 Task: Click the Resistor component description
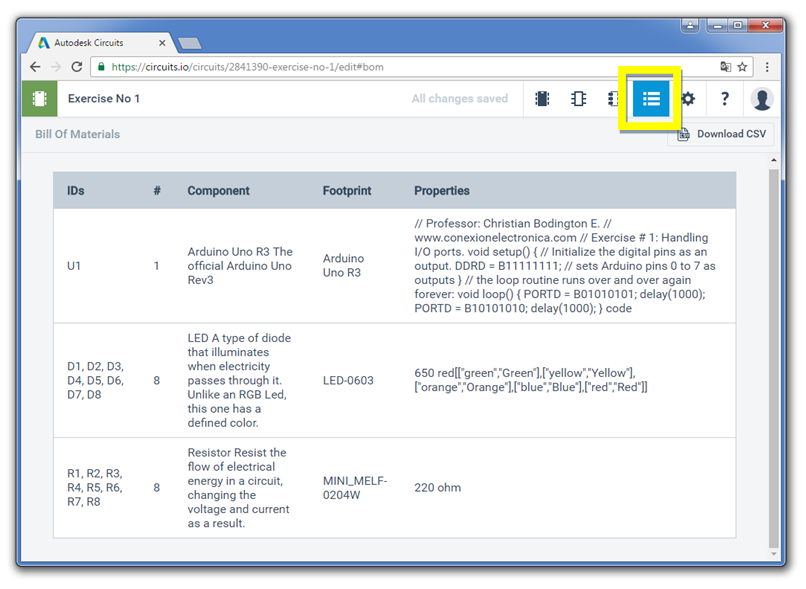[x=238, y=488]
